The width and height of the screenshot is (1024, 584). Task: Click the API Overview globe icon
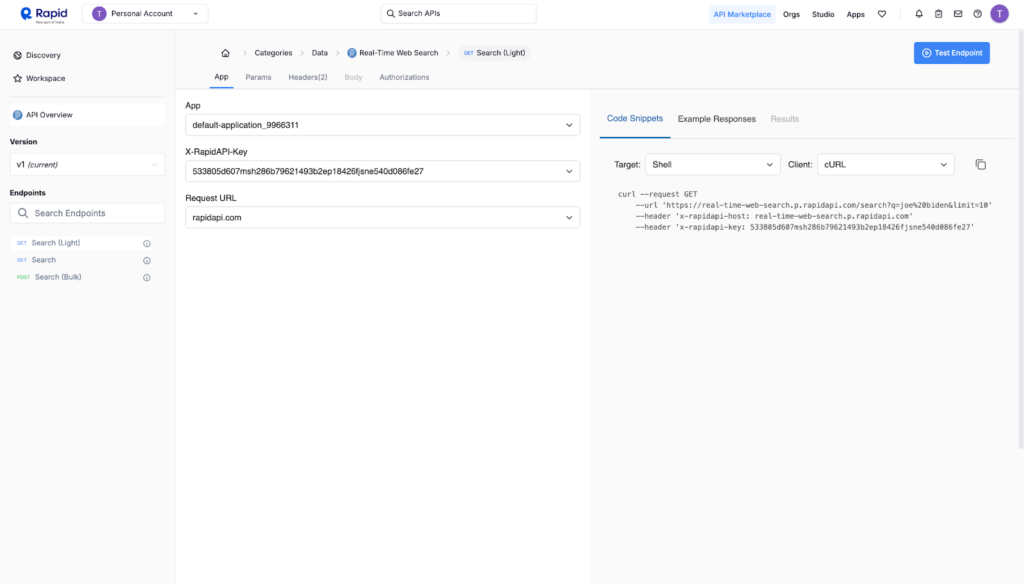click(x=18, y=115)
